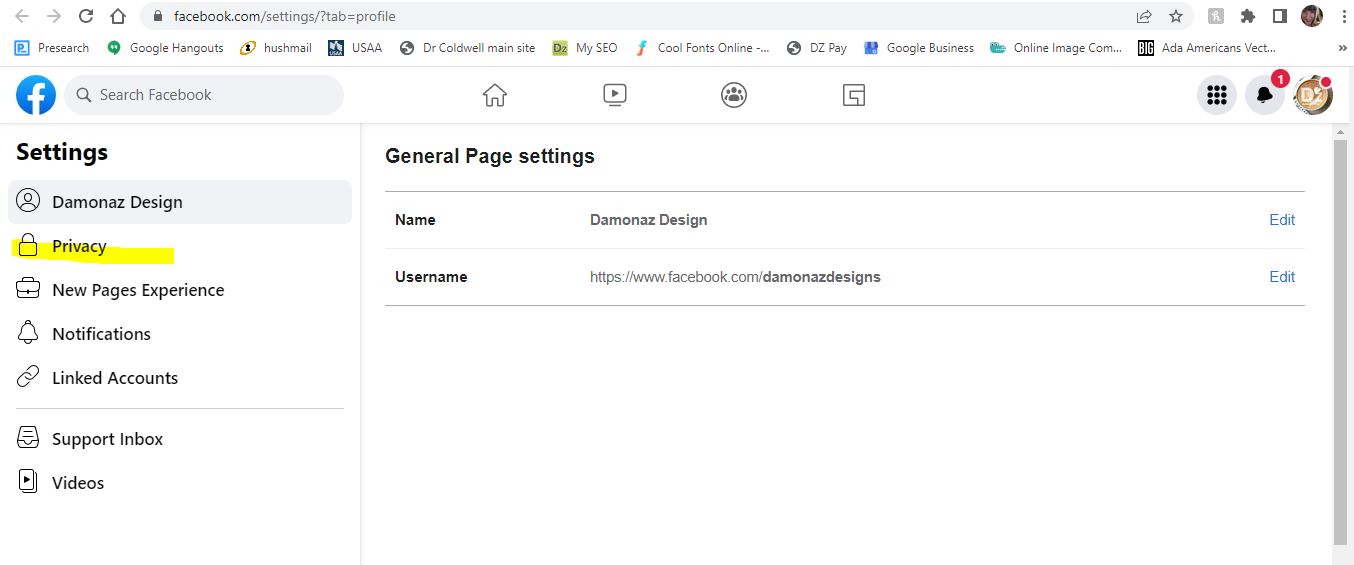1354x565 pixels.
Task: Open the Google Business bookmark
Action: pos(918,48)
